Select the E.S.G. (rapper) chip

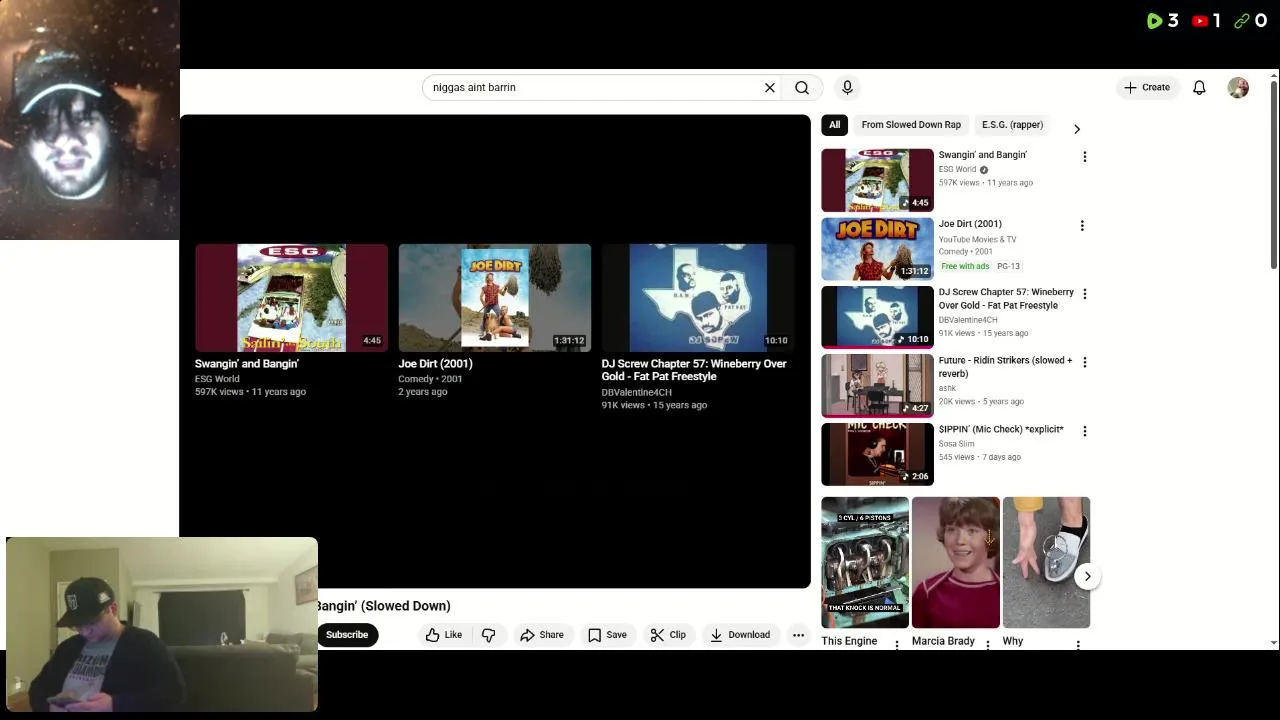pyautogui.click(x=1012, y=125)
